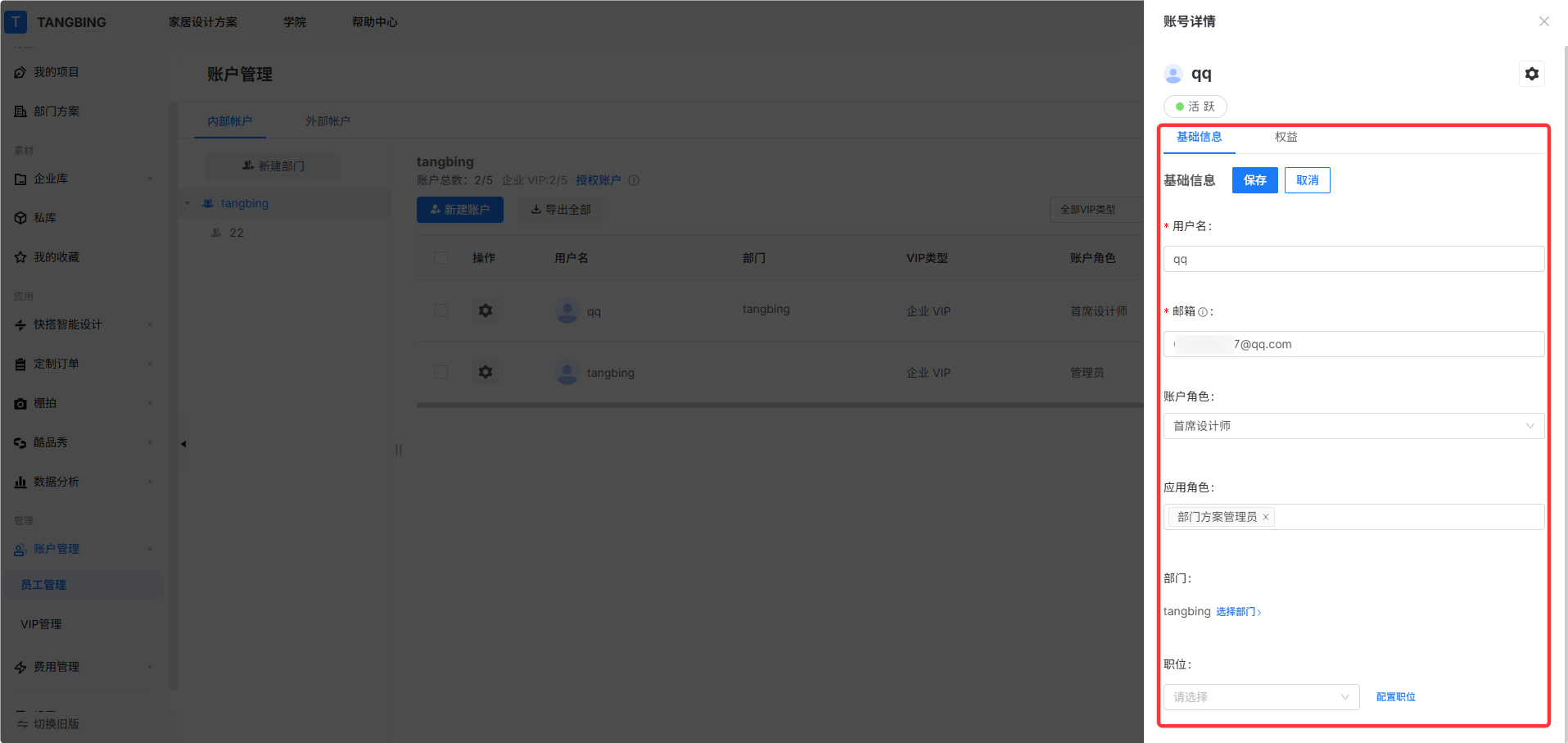Collapse the tangbing department tree node
This screenshot has height=743, width=1568.
click(188, 203)
